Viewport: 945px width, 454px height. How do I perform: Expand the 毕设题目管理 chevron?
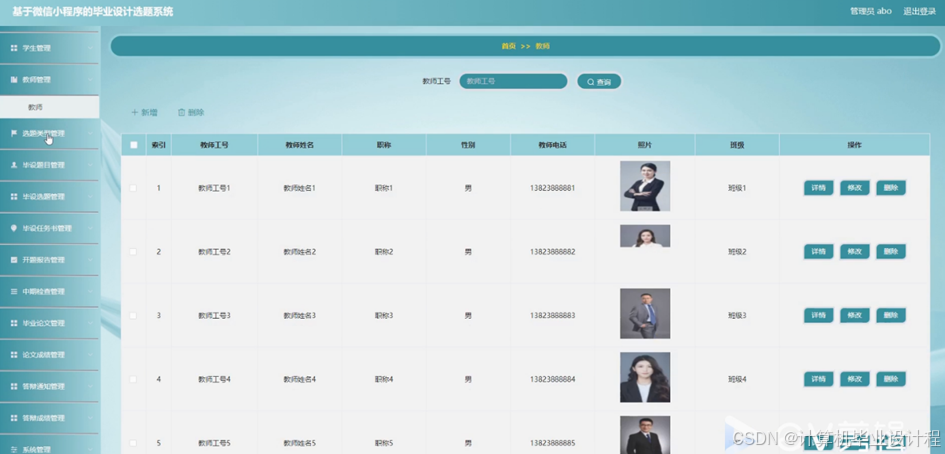pos(90,165)
